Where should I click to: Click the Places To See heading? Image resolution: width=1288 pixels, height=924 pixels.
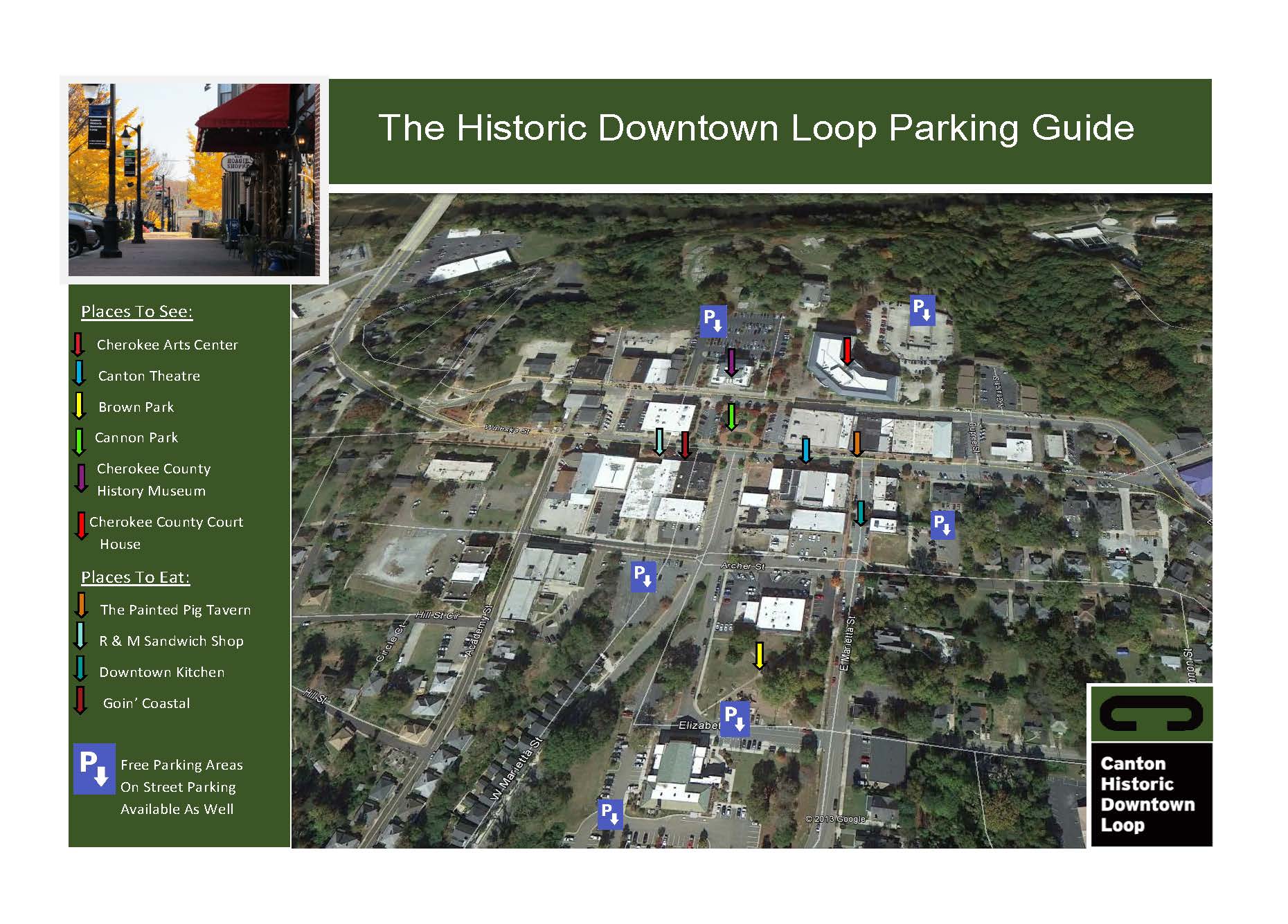click(136, 311)
